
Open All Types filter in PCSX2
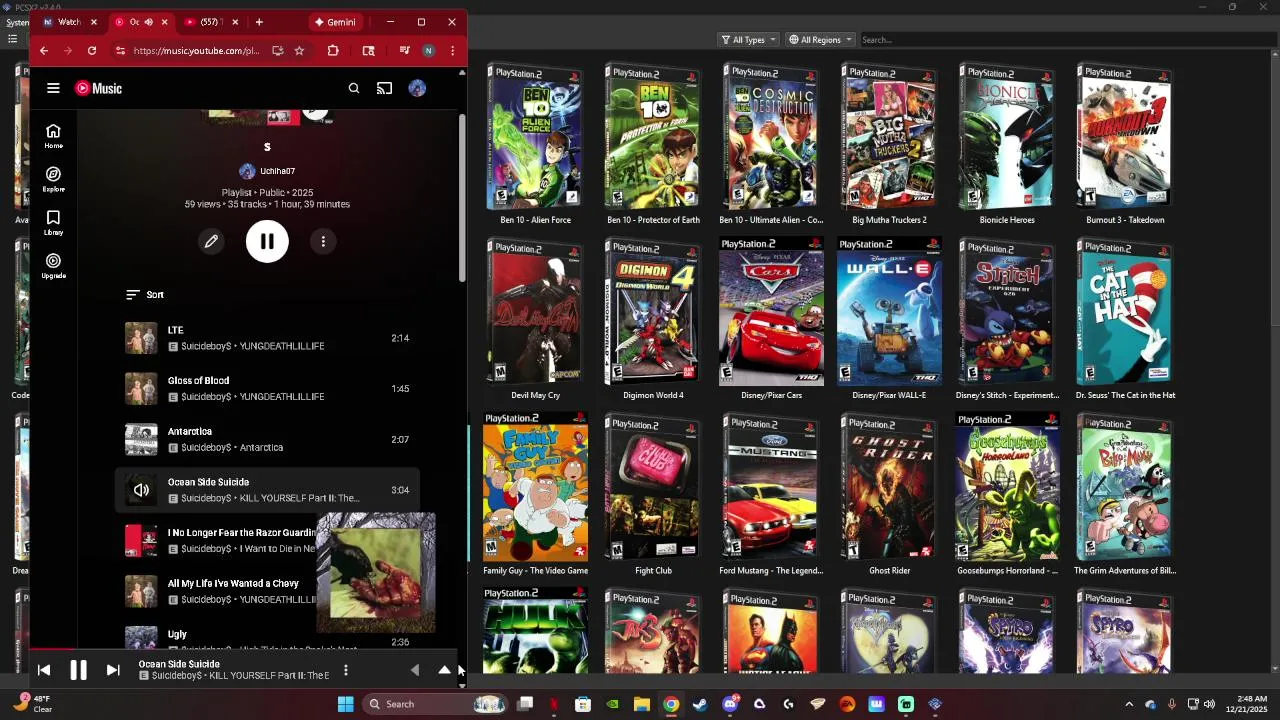748,40
